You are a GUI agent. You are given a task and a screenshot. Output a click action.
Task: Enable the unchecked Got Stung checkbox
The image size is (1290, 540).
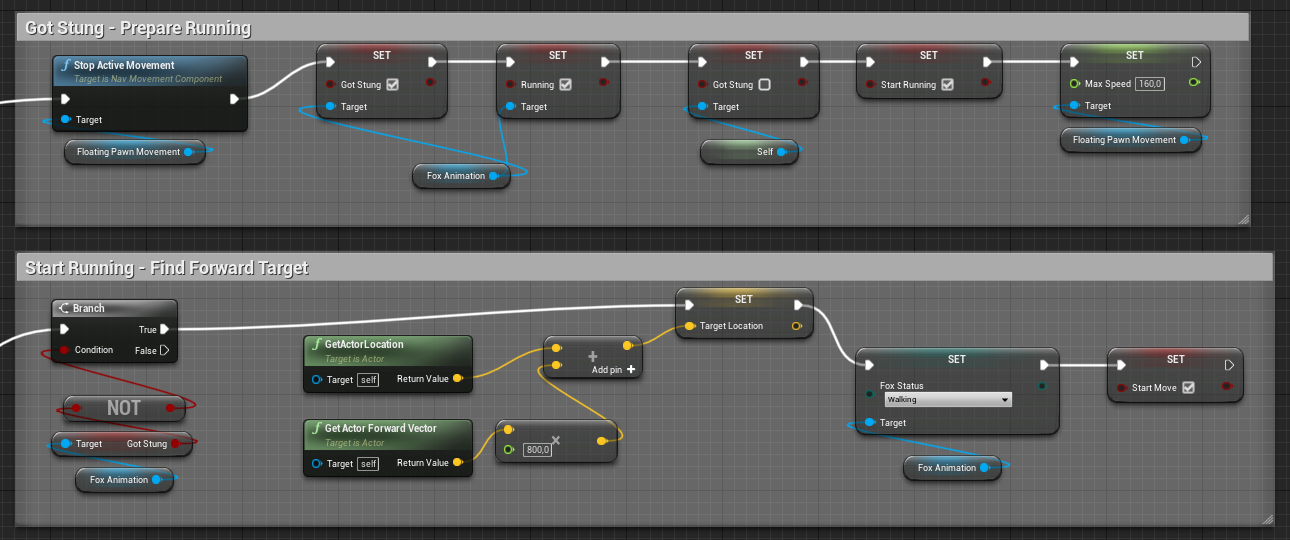765,85
